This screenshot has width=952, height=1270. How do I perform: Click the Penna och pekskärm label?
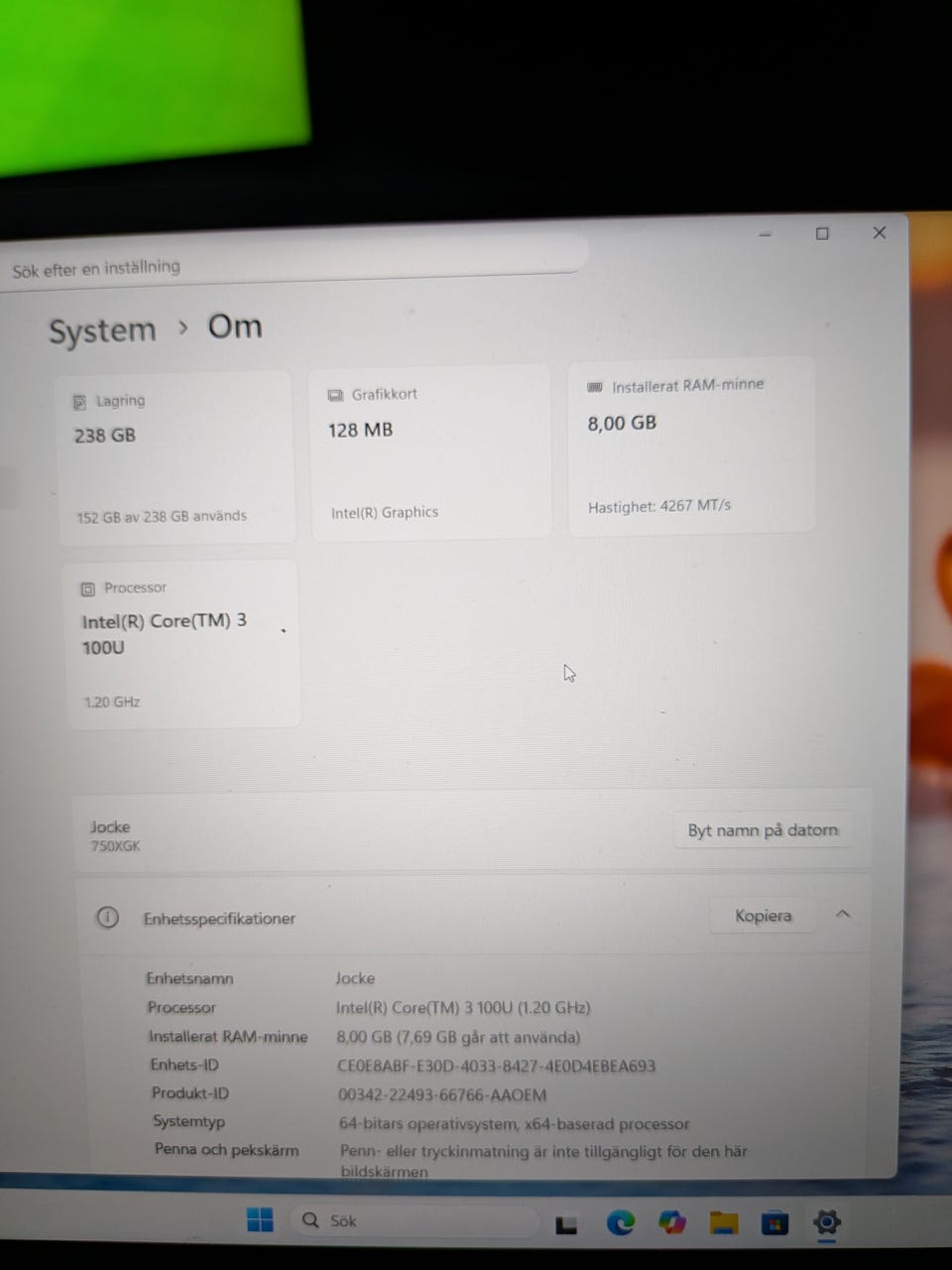click(x=226, y=1150)
